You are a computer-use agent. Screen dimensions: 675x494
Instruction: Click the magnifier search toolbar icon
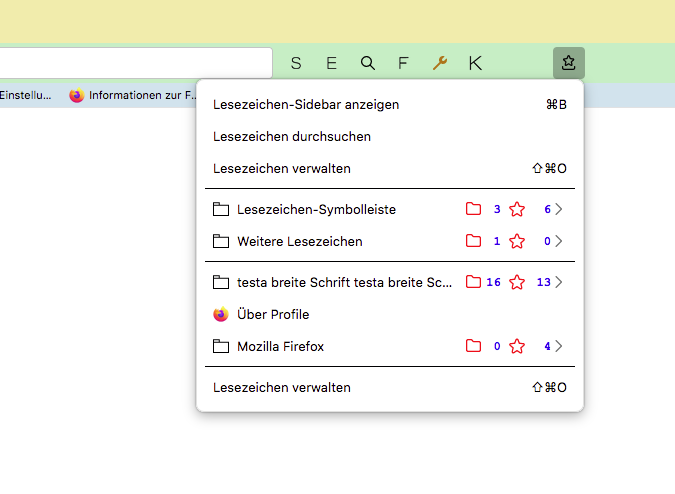[x=367, y=63]
